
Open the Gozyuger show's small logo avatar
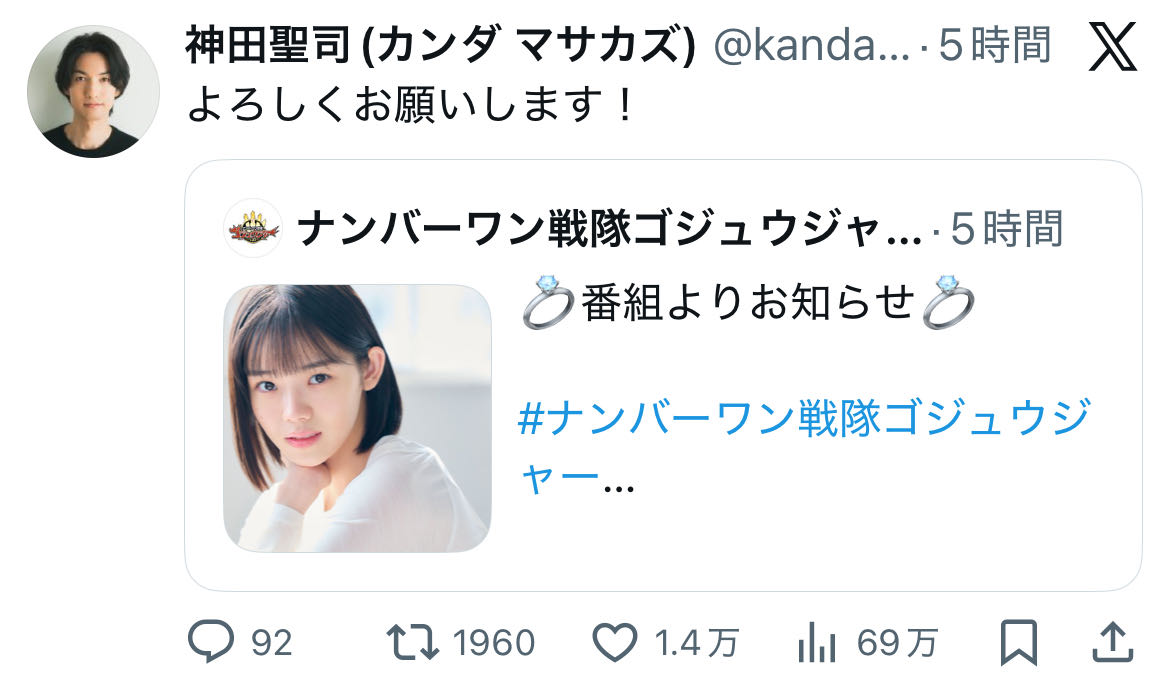[x=254, y=228]
